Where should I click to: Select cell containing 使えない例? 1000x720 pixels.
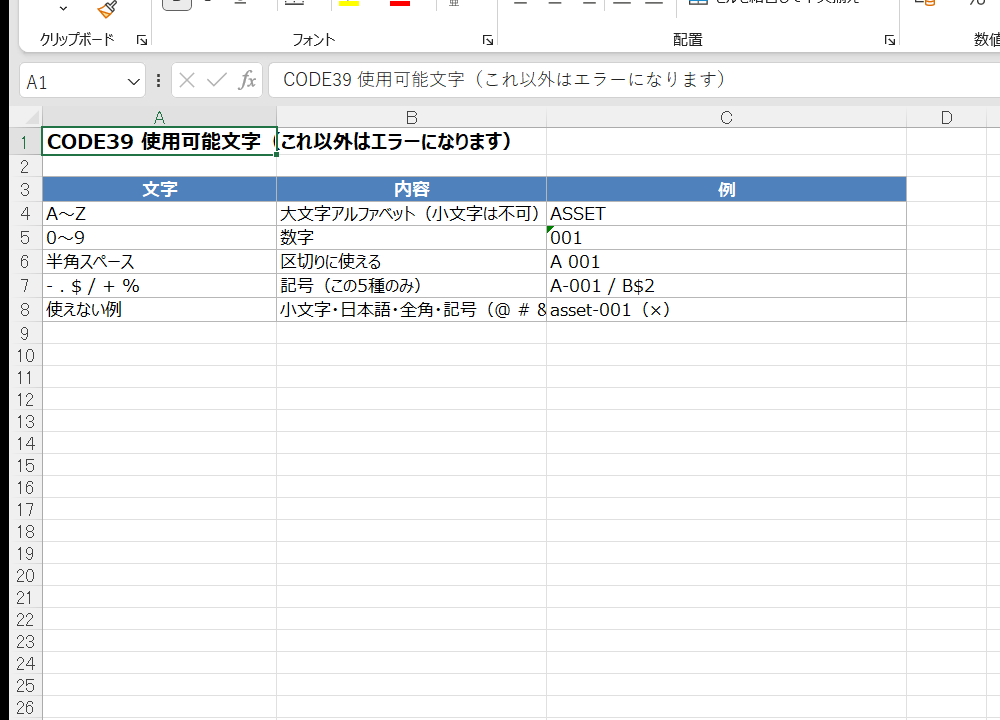click(x=159, y=309)
